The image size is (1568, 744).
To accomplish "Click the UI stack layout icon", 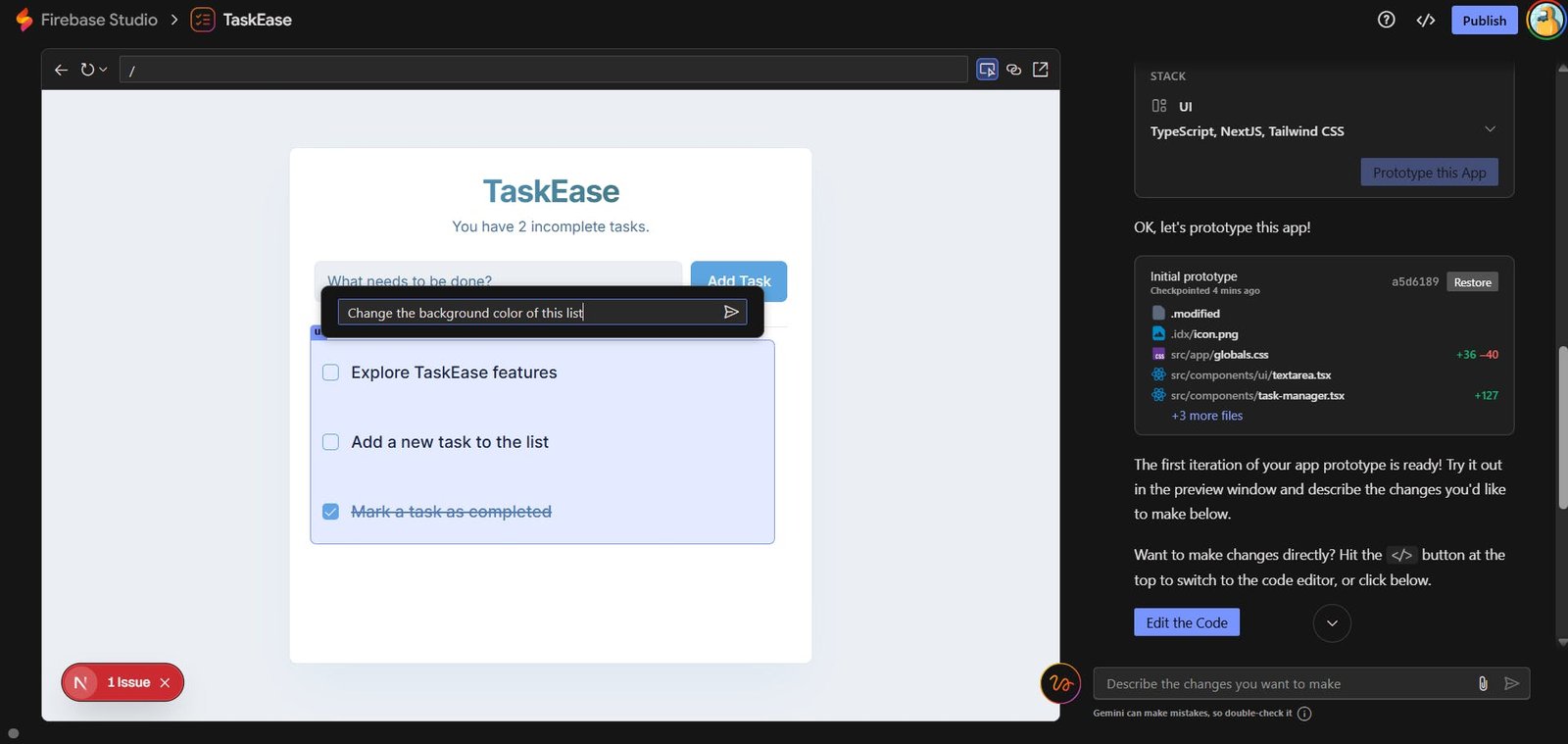I will (1159, 106).
